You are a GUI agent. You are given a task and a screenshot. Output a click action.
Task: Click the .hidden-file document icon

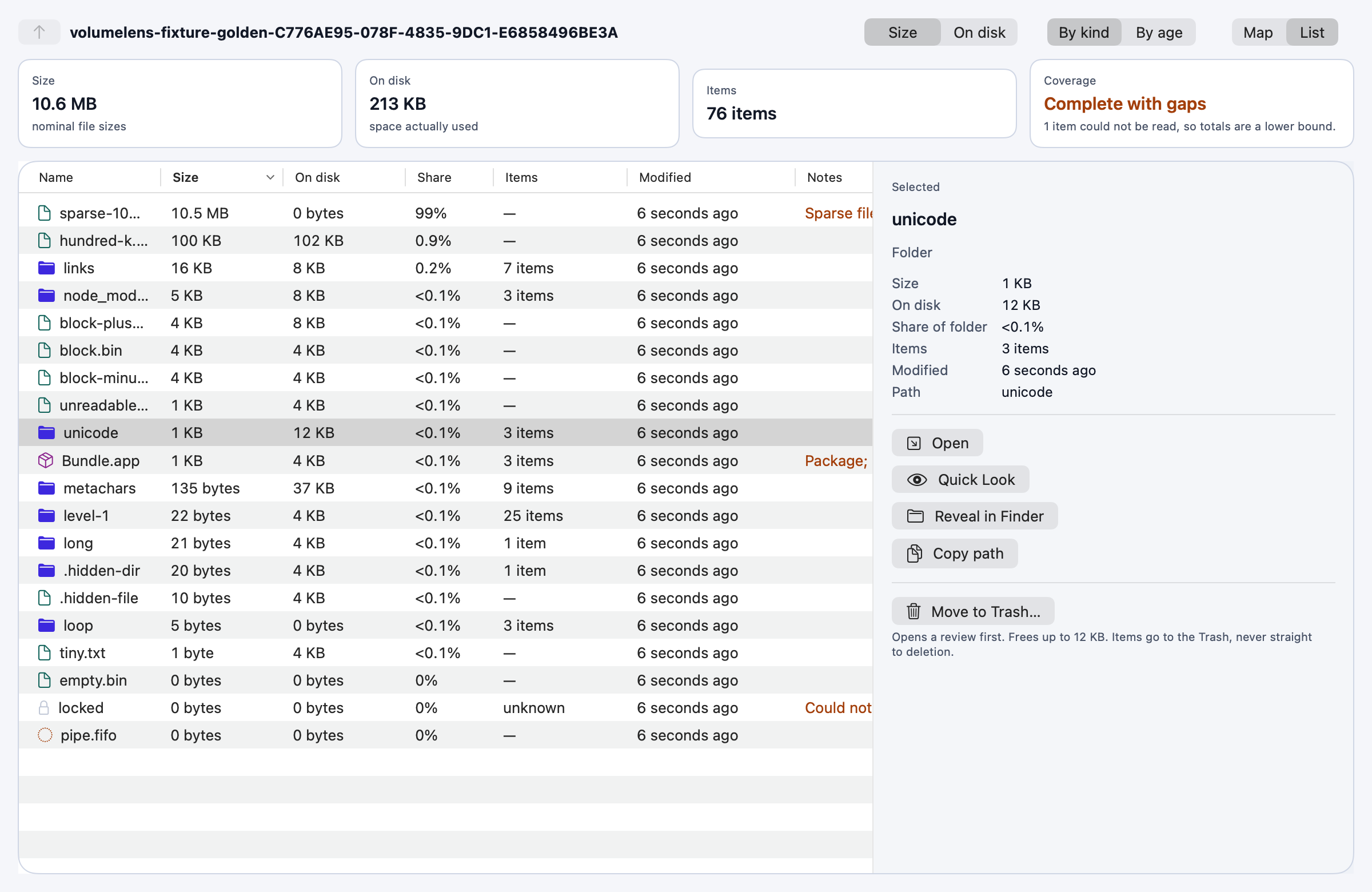[x=45, y=598]
